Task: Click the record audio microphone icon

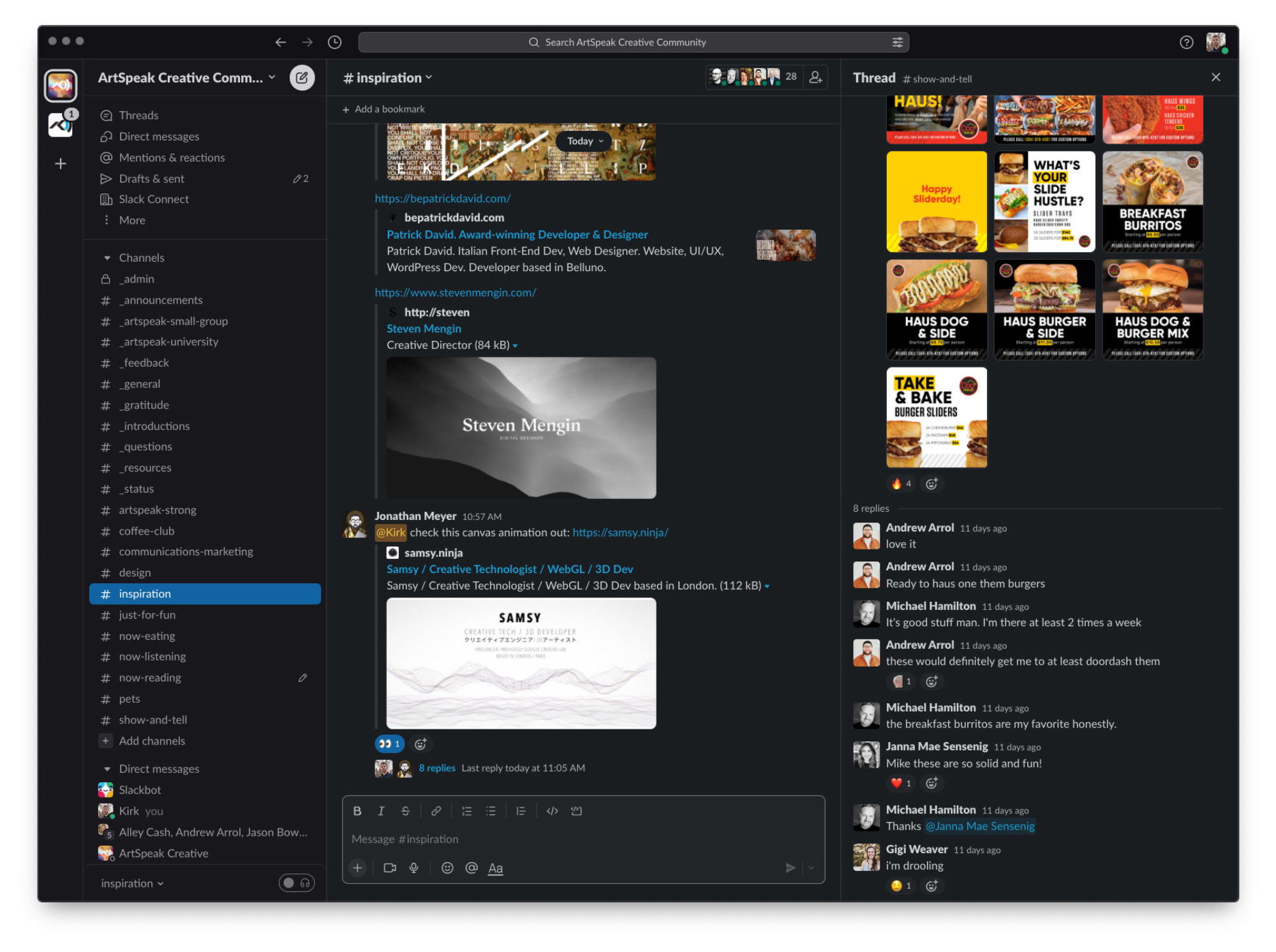Action: [413, 868]
